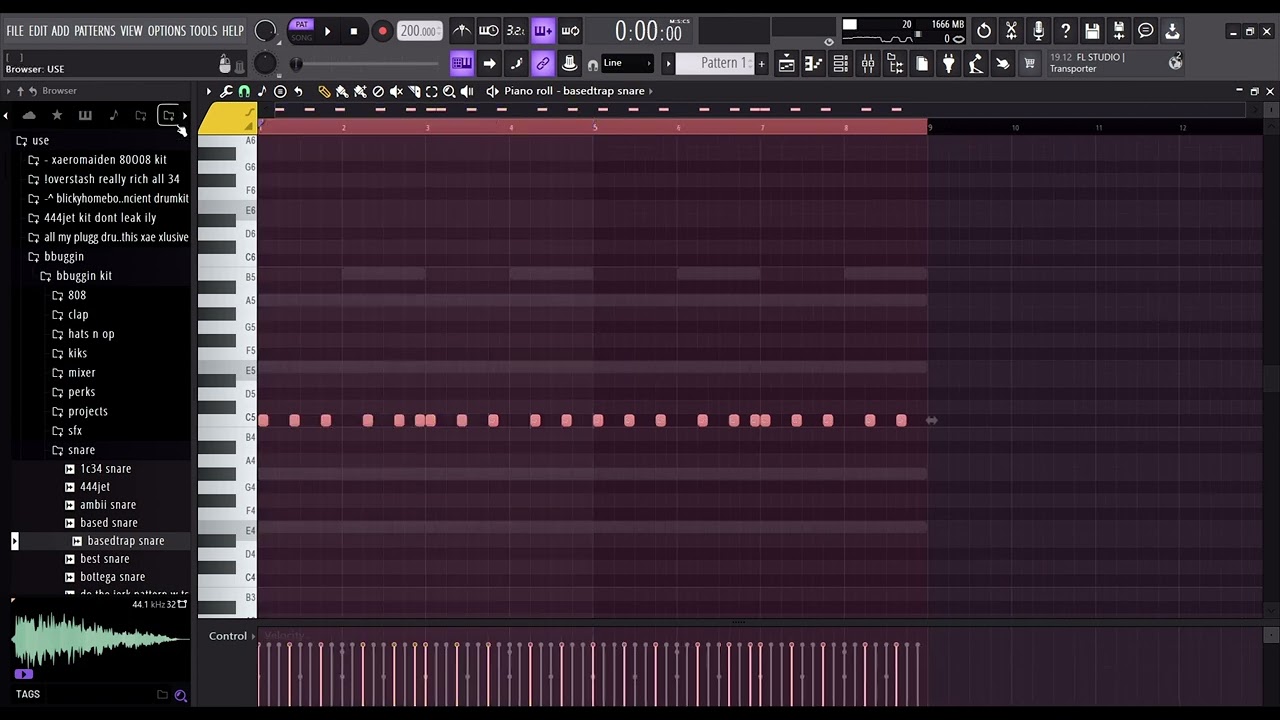Toggle the metronome button
Viewport: 1280px width, 720px height.
pyautogui.click(x=461, y=31)
